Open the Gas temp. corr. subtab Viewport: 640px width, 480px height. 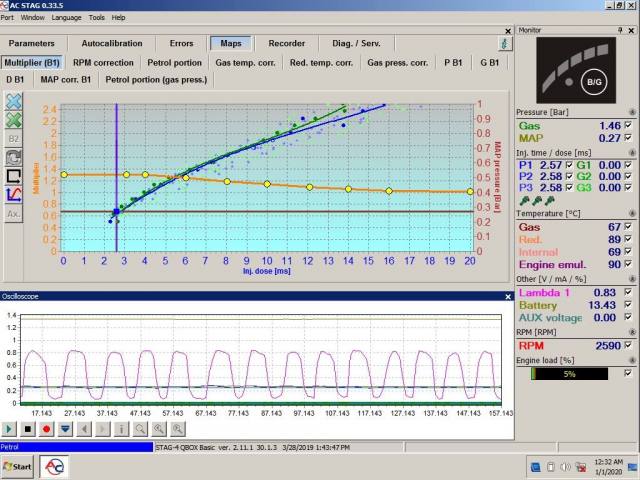coord(246,62)
